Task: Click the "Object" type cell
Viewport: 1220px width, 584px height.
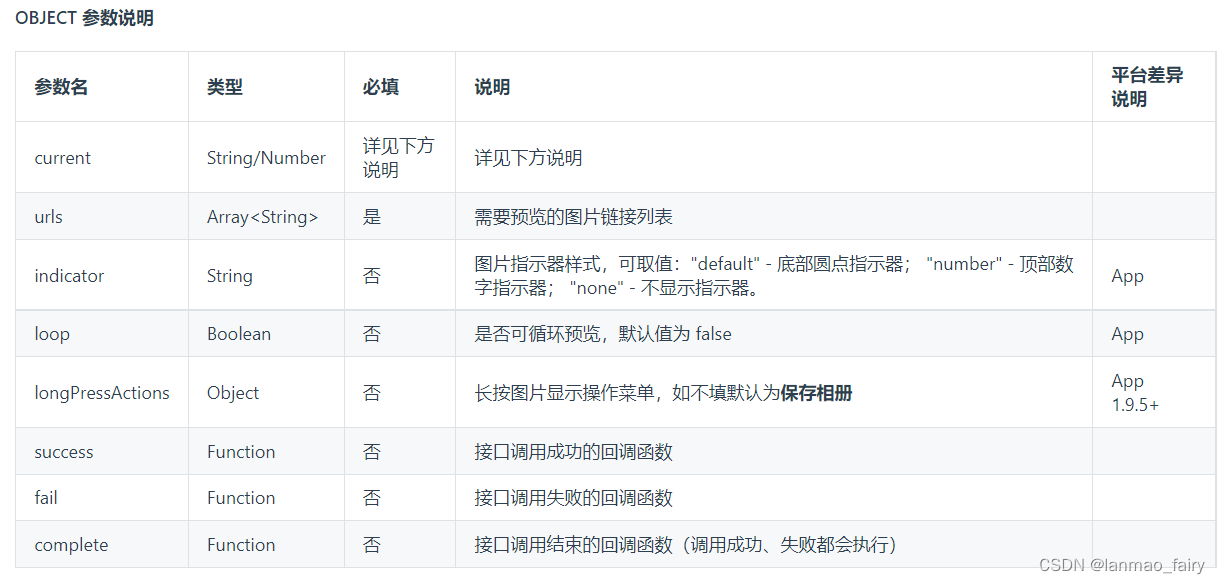Action: pos(233,393)
